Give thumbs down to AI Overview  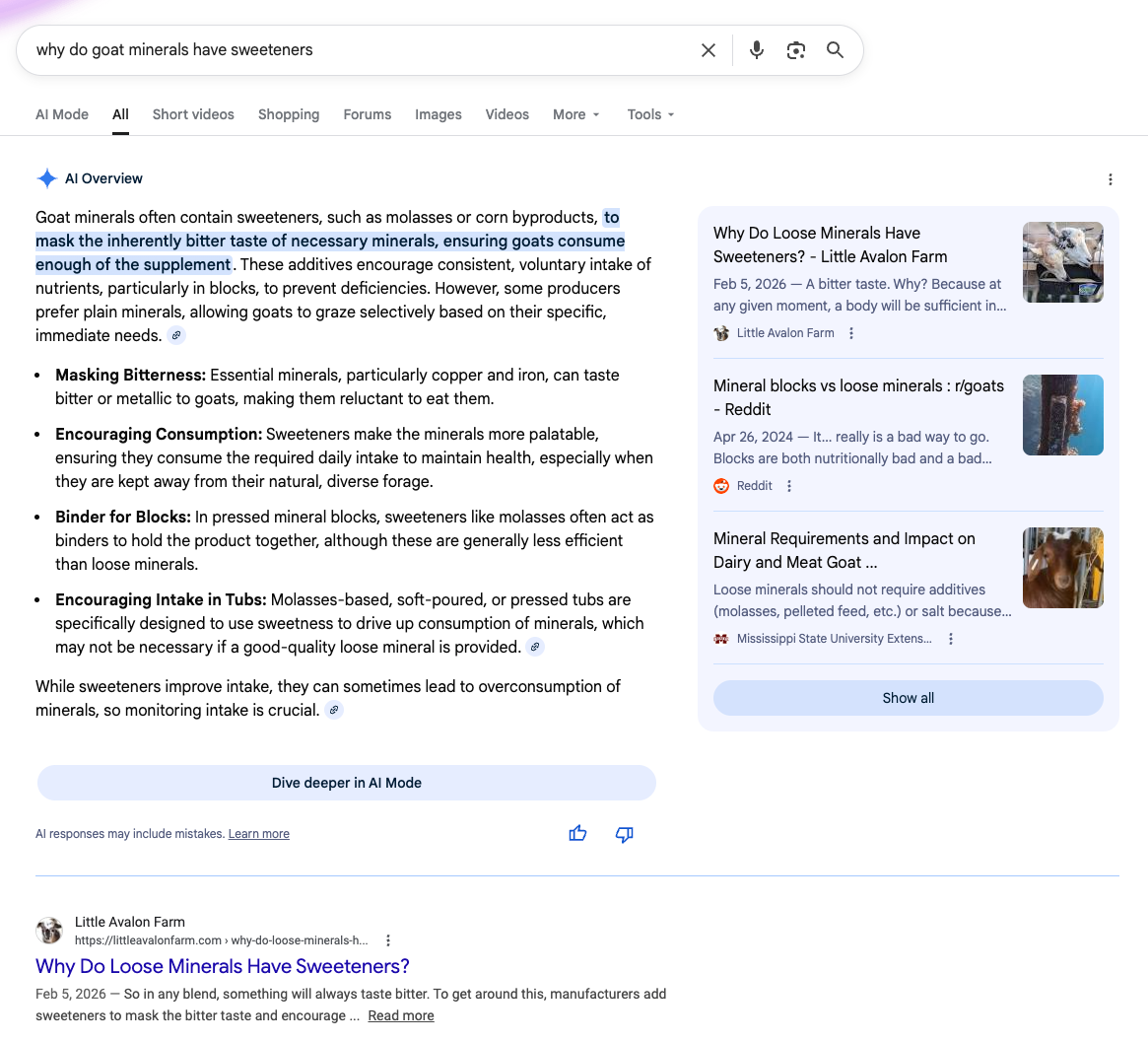tap(624, 834)
